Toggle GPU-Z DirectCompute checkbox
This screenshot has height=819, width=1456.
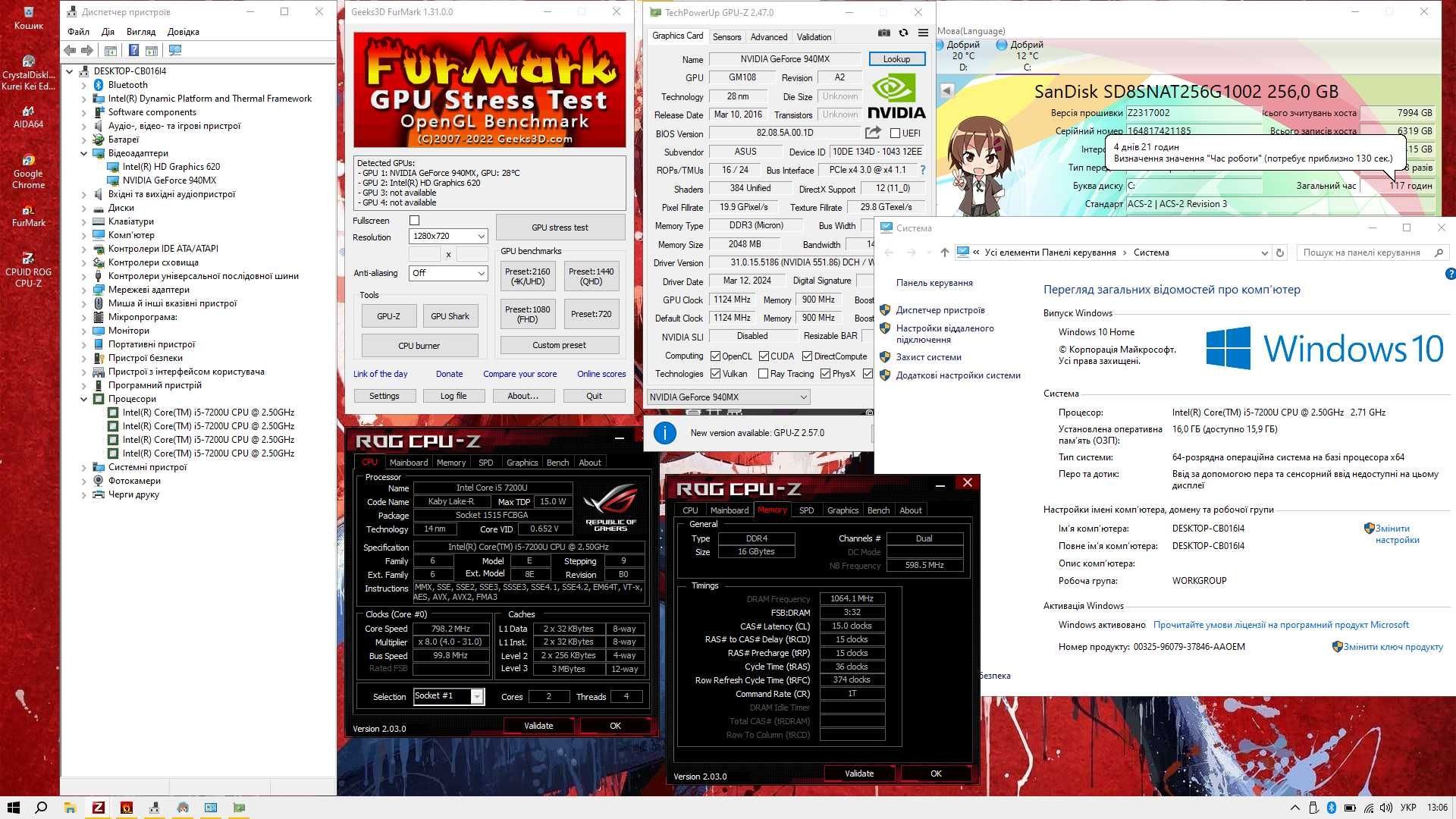click(807, 356)
